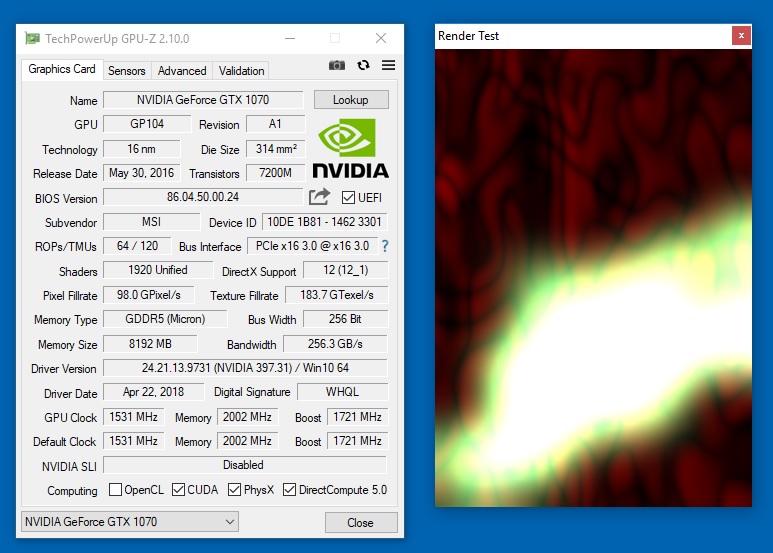This screenshot has height=553, width=773.
Task: Click the NVIDIA logo image
Action: 351,148
